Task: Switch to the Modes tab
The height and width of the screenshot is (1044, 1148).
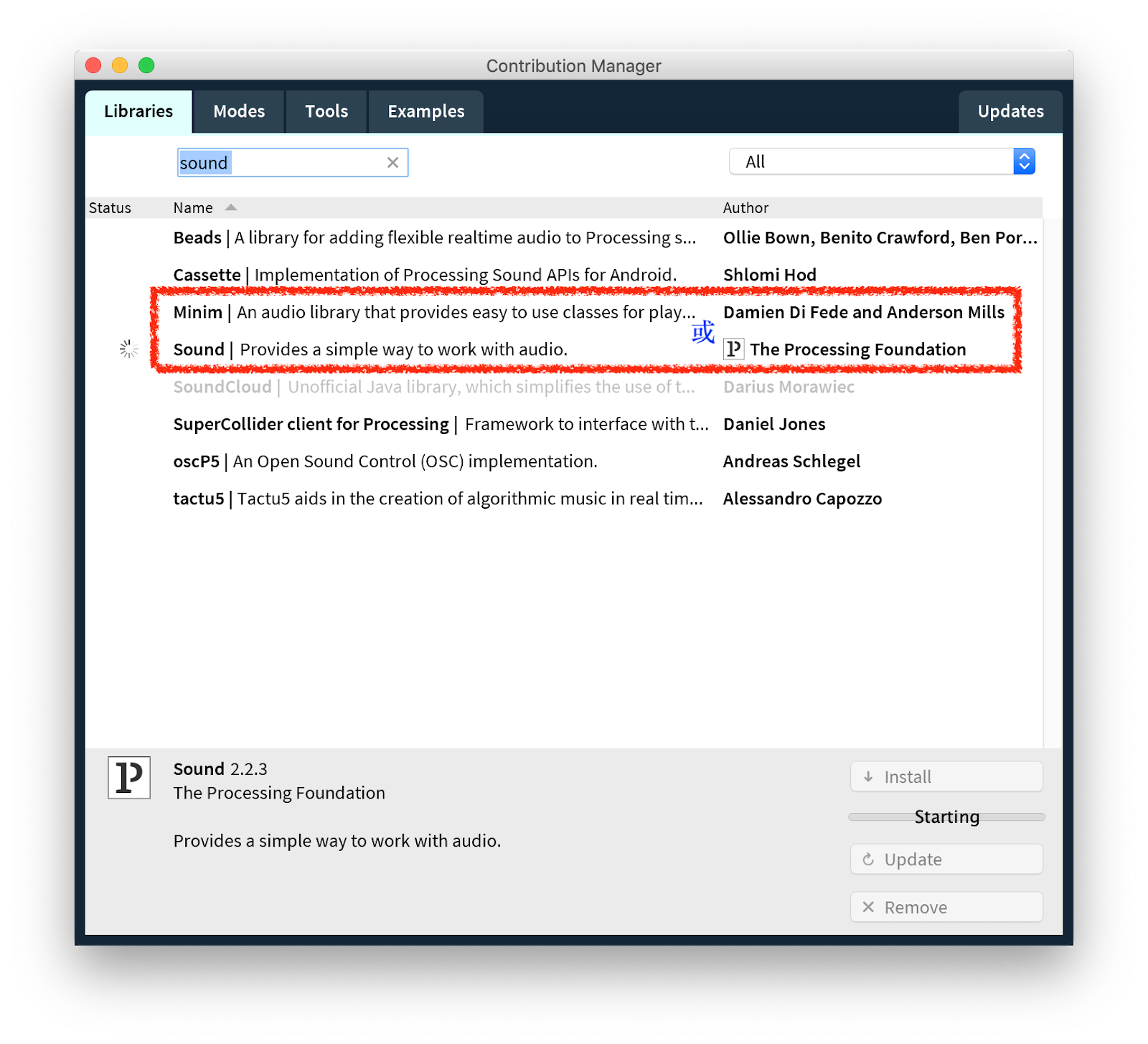Action: (x=239, y=111)
